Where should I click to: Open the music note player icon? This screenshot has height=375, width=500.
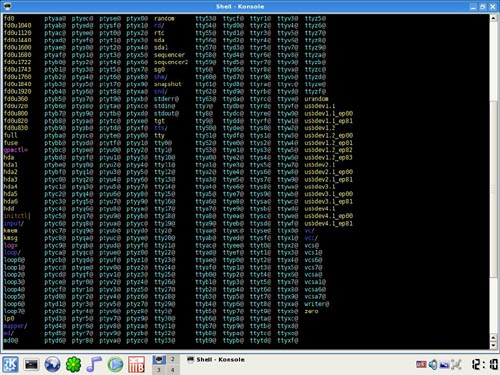94,364
